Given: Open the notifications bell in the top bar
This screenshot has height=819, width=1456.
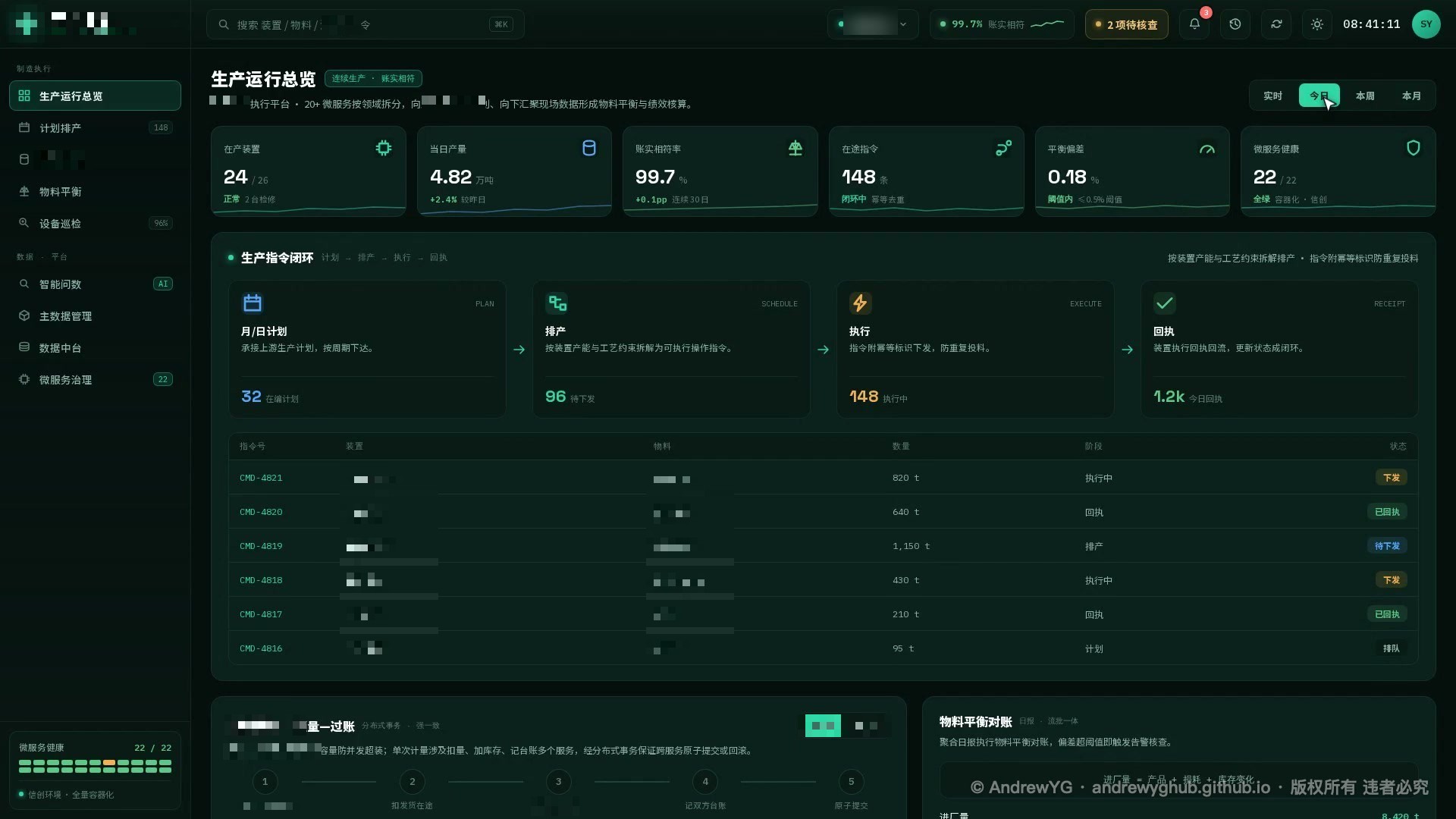Looking at the screenshot, I should (x=1194, y=24).
